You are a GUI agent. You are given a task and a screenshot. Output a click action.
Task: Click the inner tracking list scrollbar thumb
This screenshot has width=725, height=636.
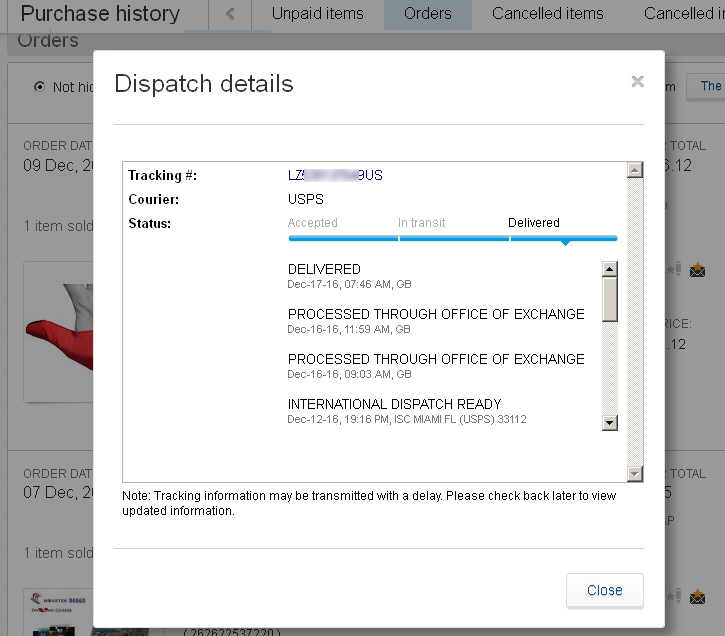coord(609,299)
